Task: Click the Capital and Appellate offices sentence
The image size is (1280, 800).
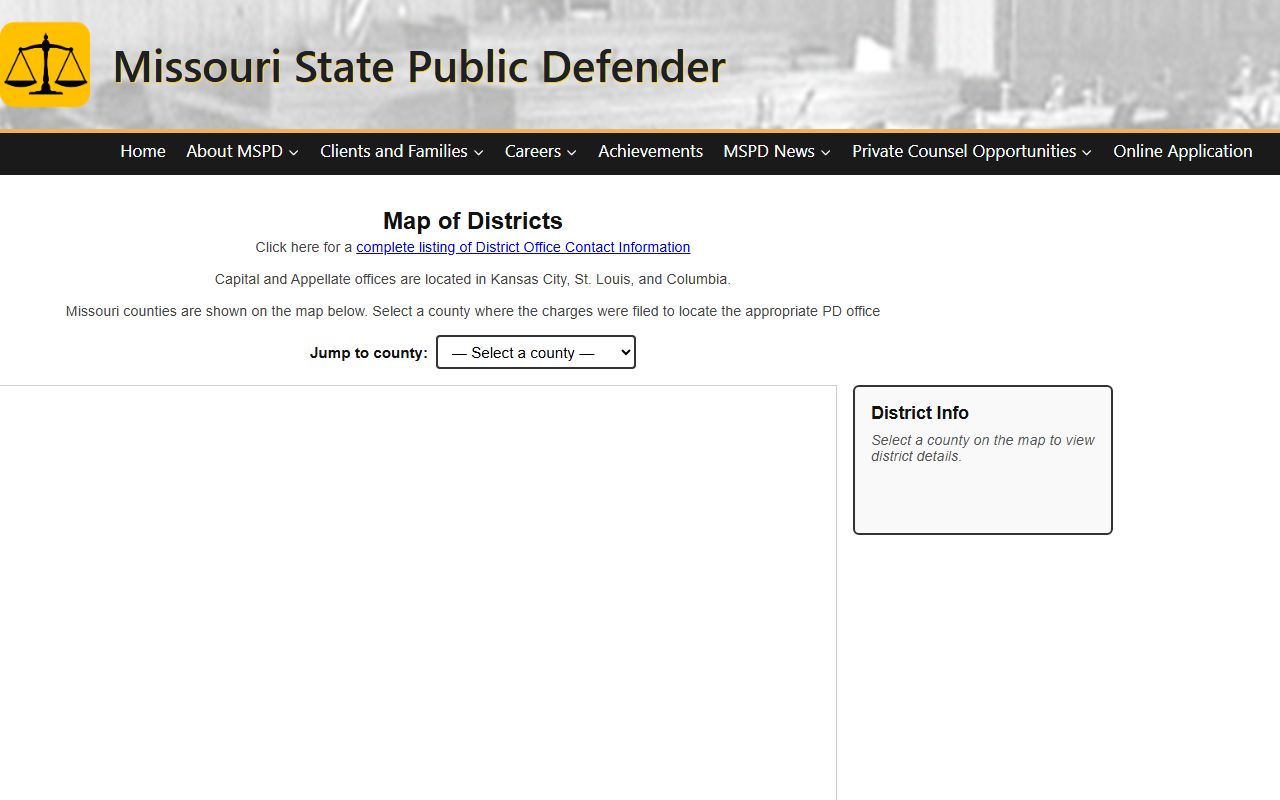Action: (x=473, y=279)
